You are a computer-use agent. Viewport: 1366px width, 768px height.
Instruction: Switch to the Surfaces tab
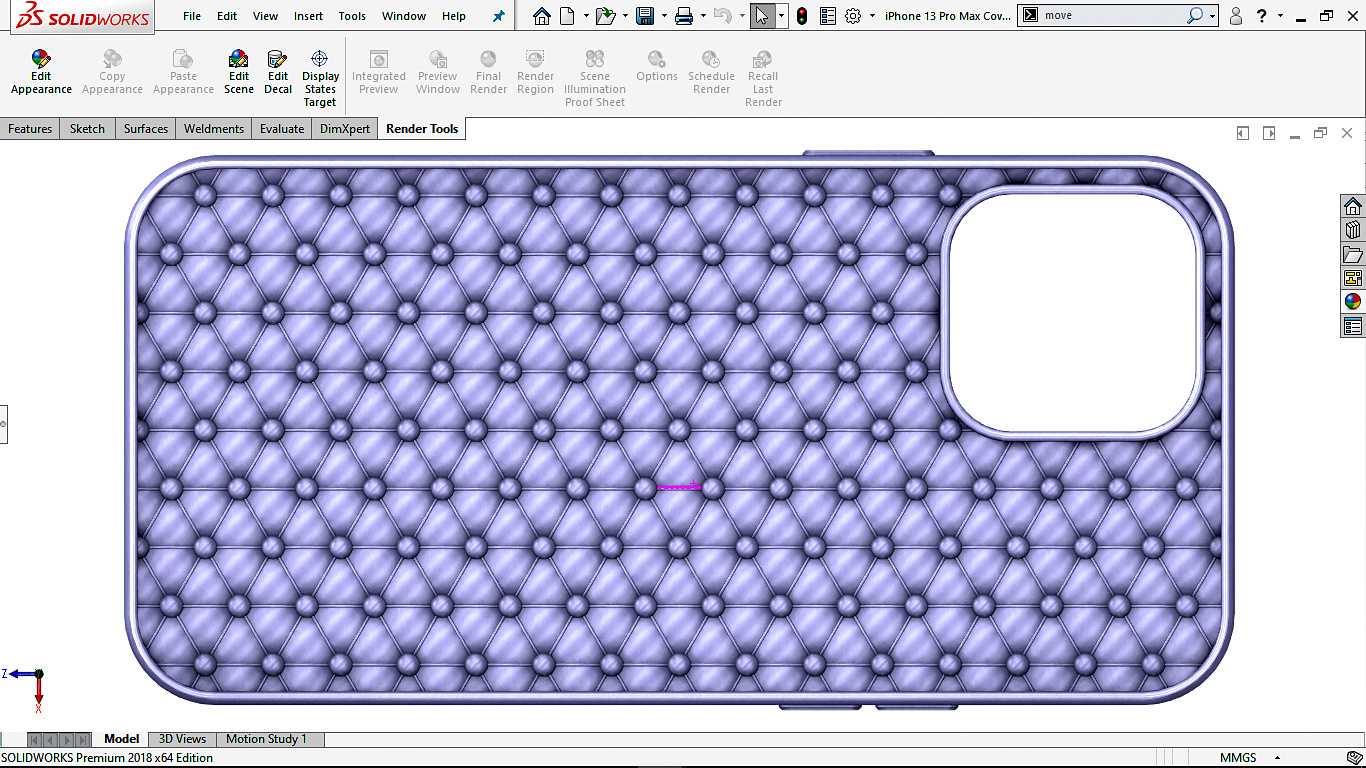[x=146, y=129]
